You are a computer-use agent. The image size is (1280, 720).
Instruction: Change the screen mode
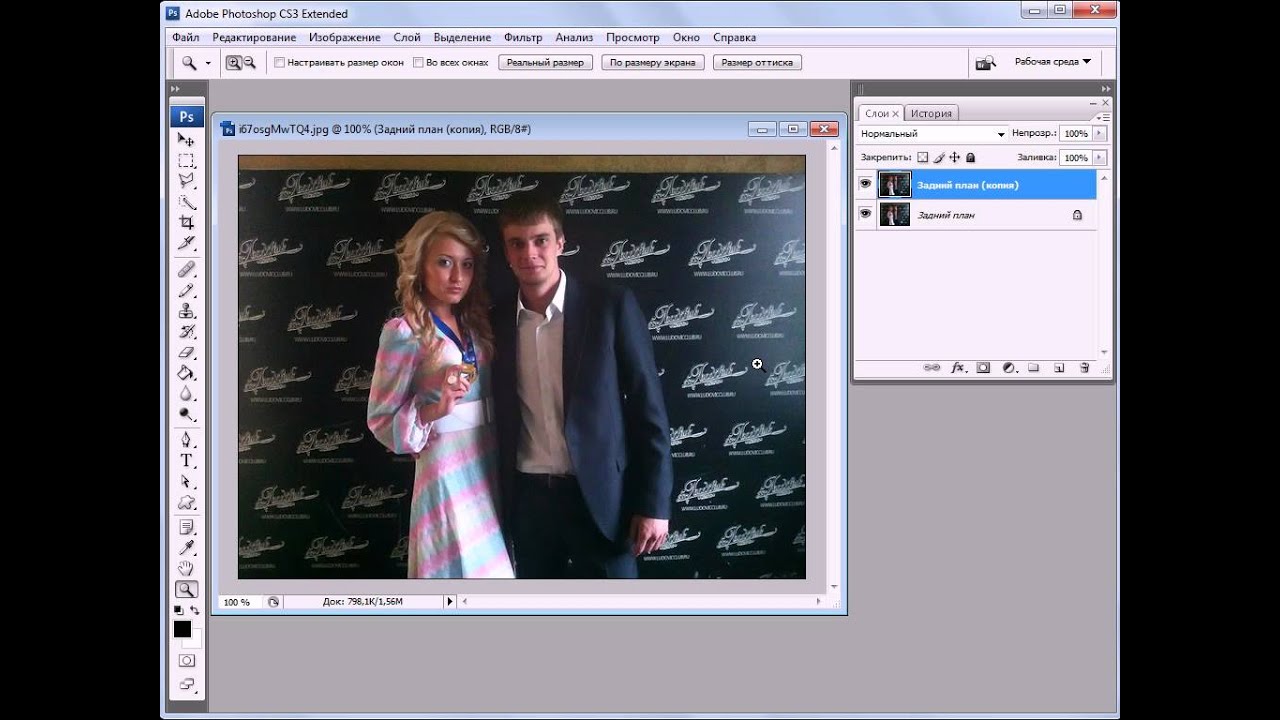click(187, 685)
